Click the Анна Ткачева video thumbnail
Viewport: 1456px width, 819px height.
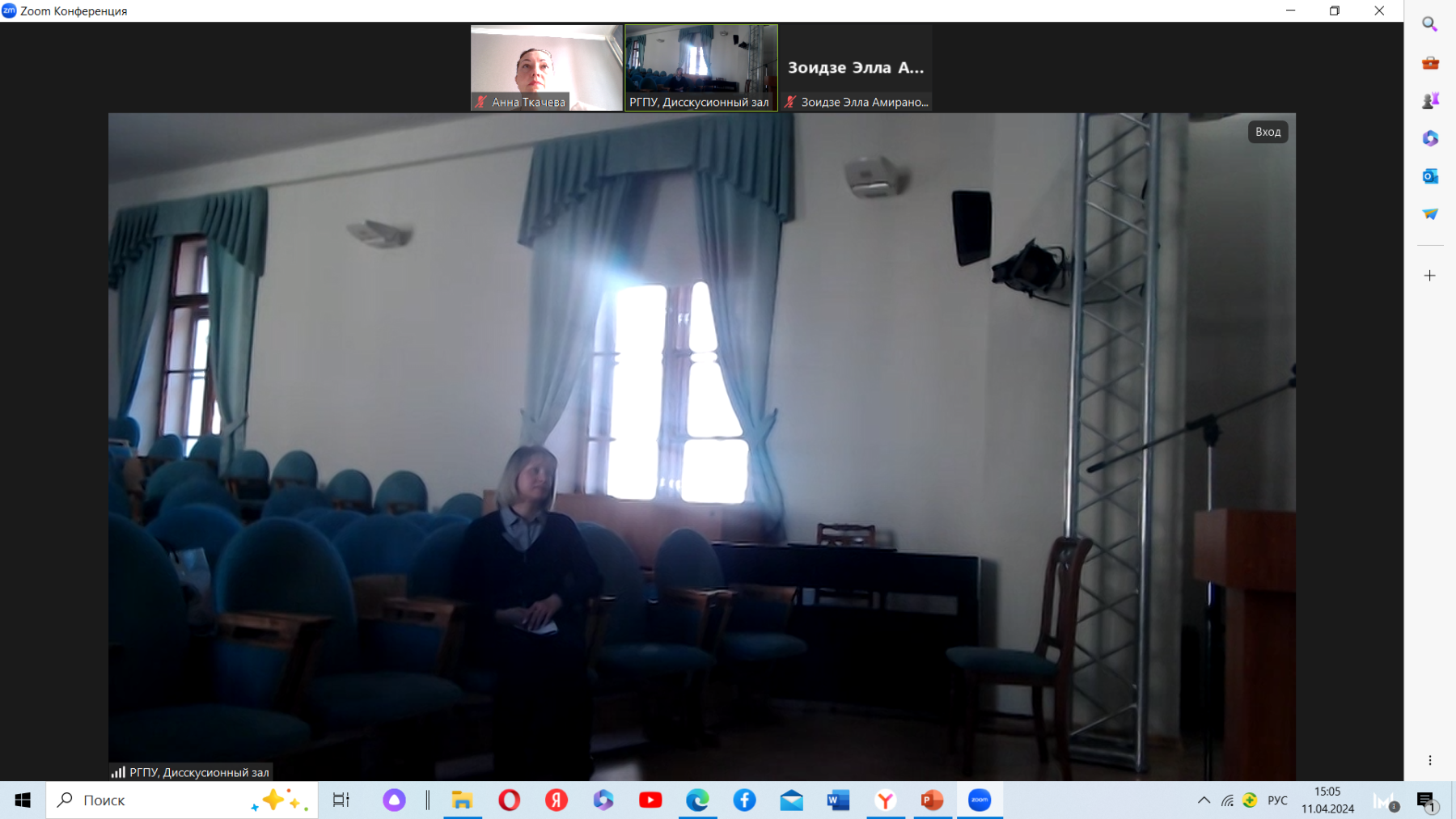[x=547, y=67]
